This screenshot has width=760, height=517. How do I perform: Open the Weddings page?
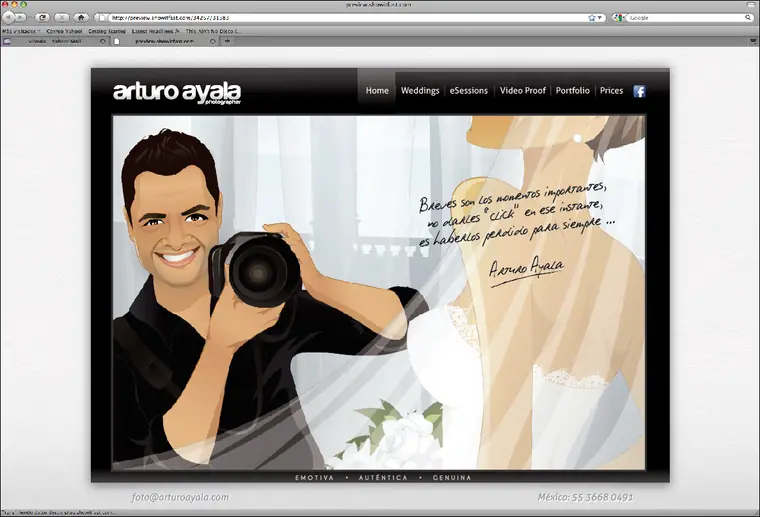420,91
